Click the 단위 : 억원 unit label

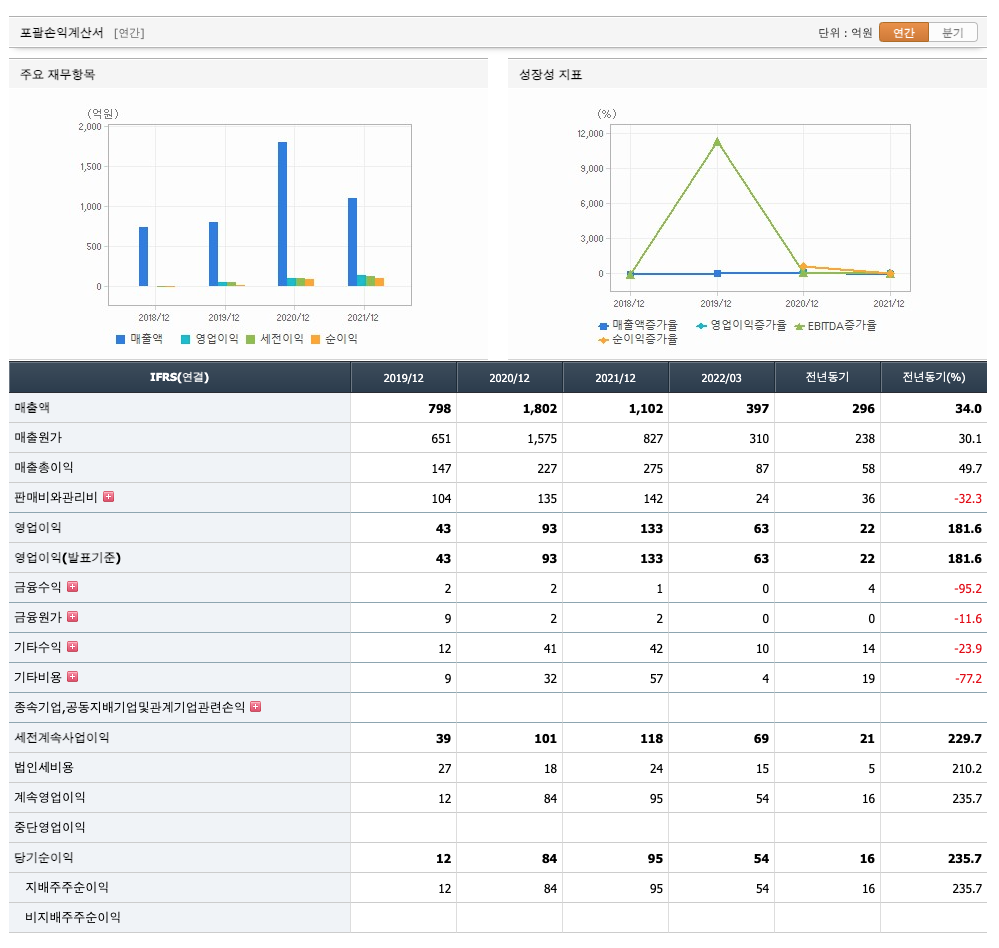click(x=845, y=32)
